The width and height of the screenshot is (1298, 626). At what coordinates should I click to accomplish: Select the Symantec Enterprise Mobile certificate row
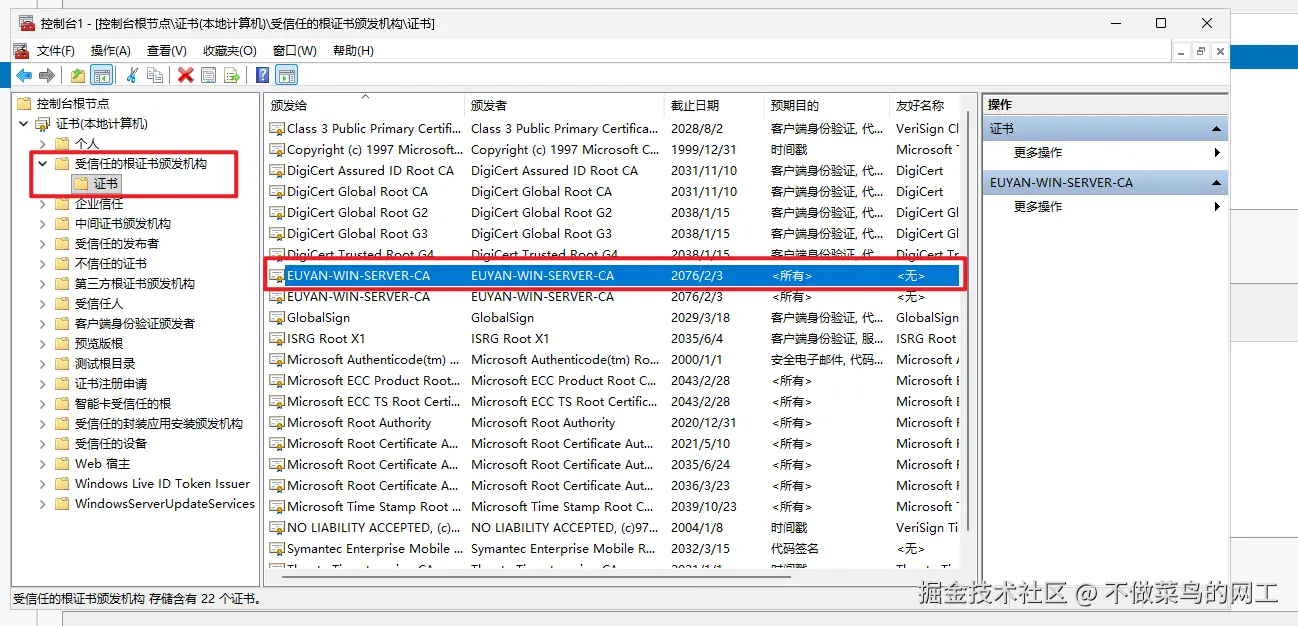coord(613,549)
